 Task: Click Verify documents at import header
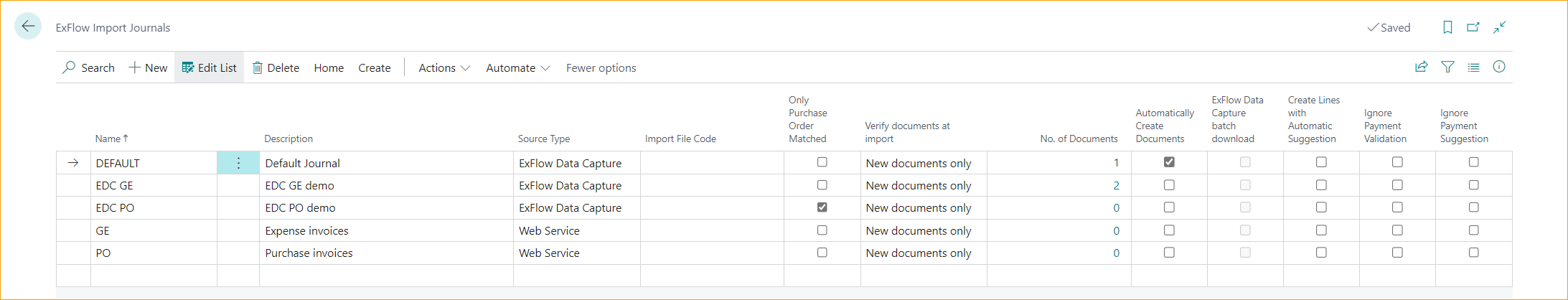[907, 132]
